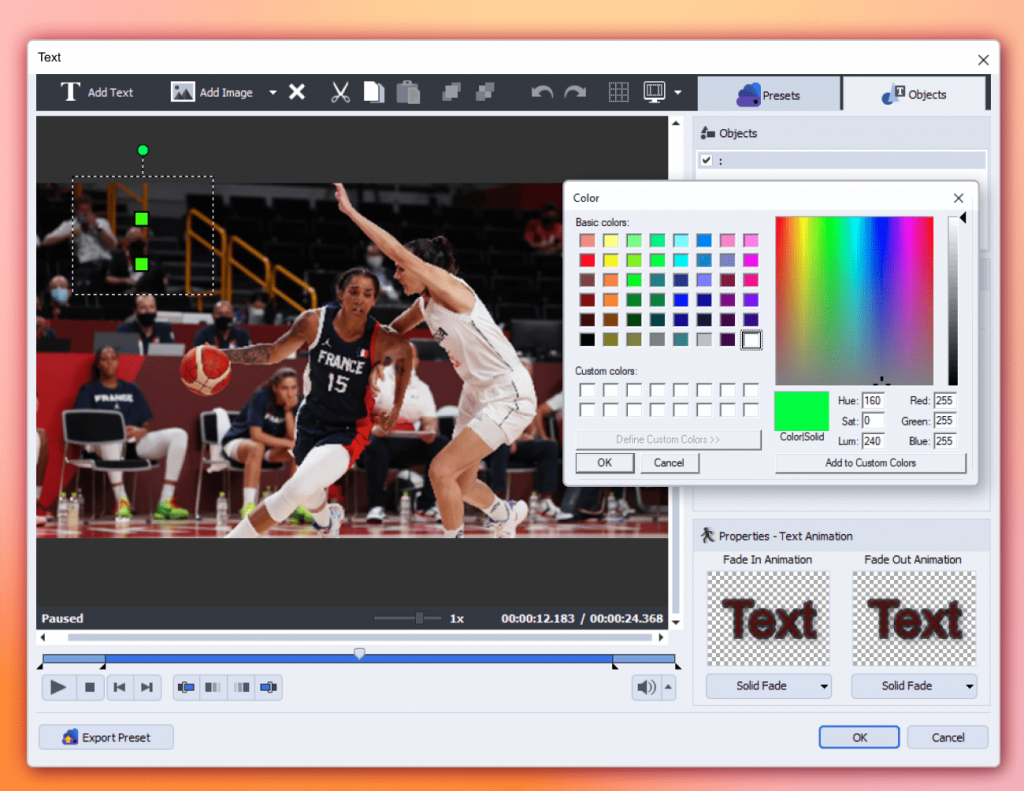Click the speaker volume icon
Image resolution: width=1024 pixels, height=791 pixels.
(647, 687)
